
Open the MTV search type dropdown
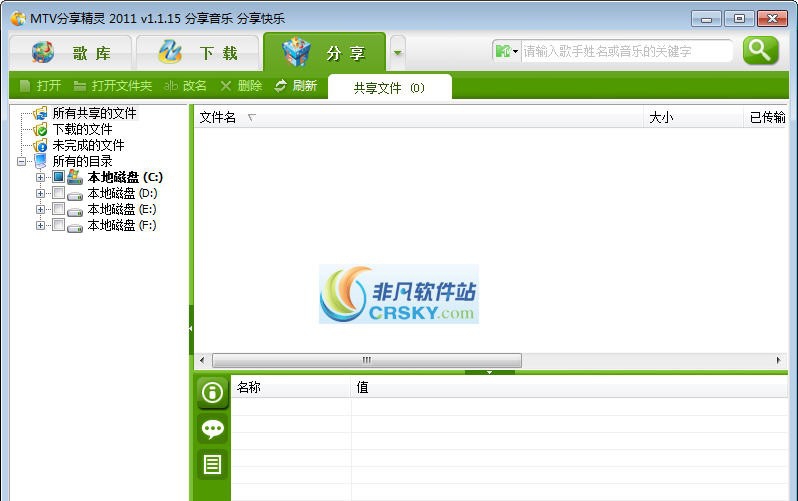point(507,51)
